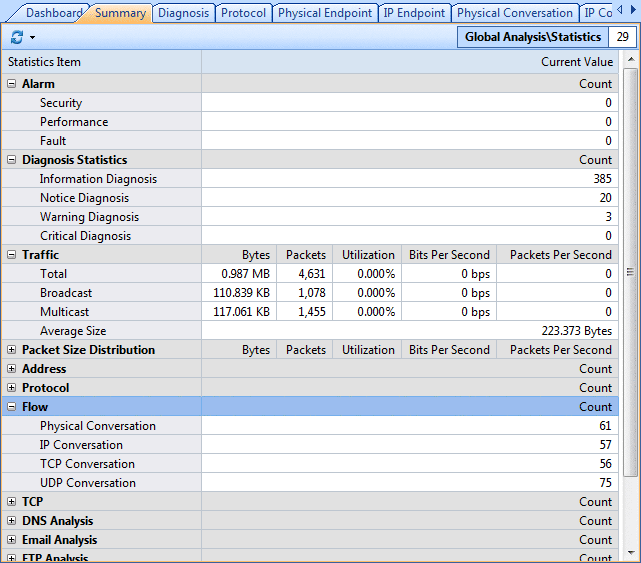
Task: Expand the Email Analysis group
Action: pyautogui.click(x=11, y=540)
